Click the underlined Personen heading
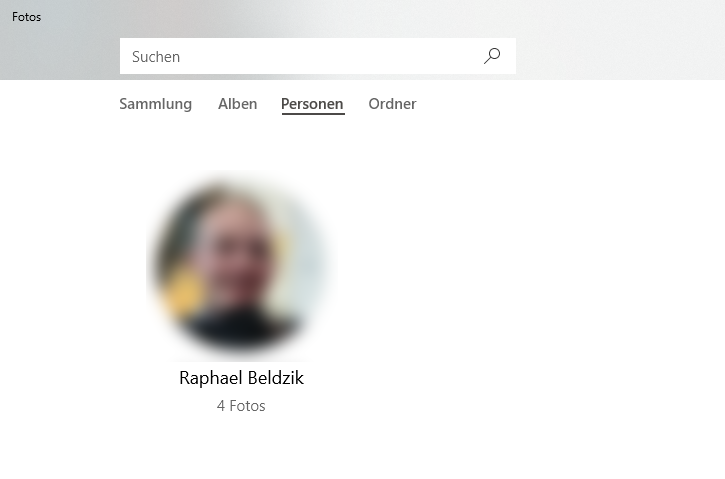Screen dimensions: 725x479 tap(312, 104)
